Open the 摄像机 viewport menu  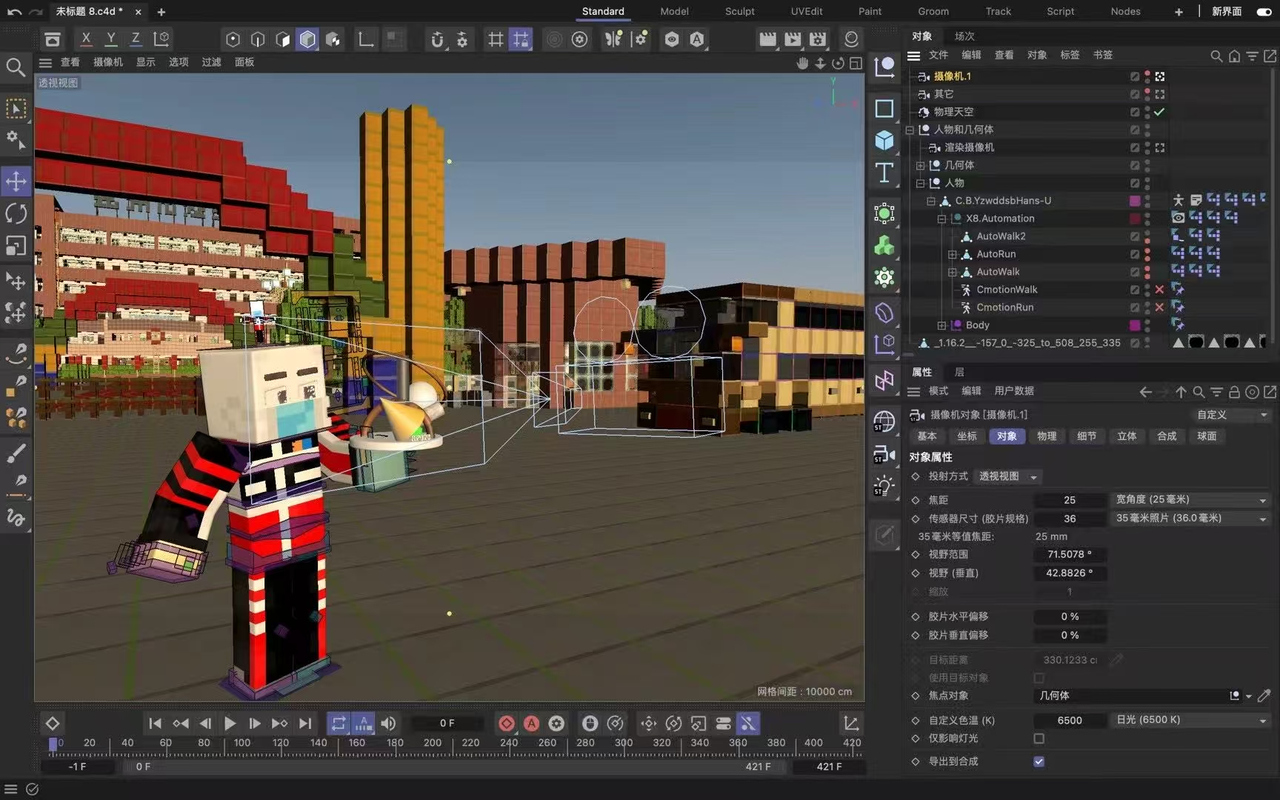[x=108, y=62]
